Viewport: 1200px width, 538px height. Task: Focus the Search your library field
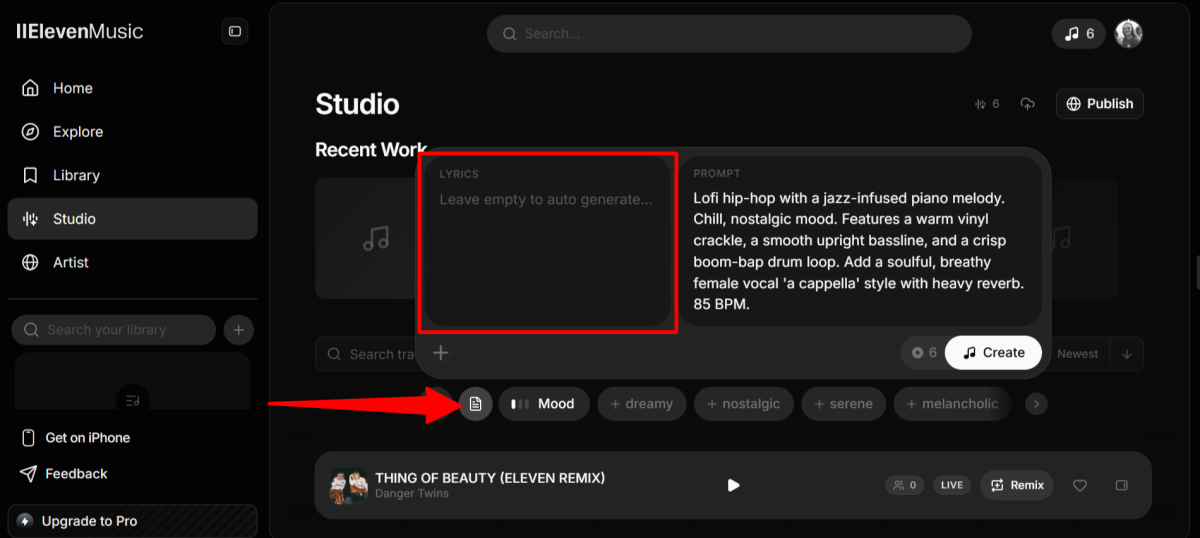pos(113,330)
